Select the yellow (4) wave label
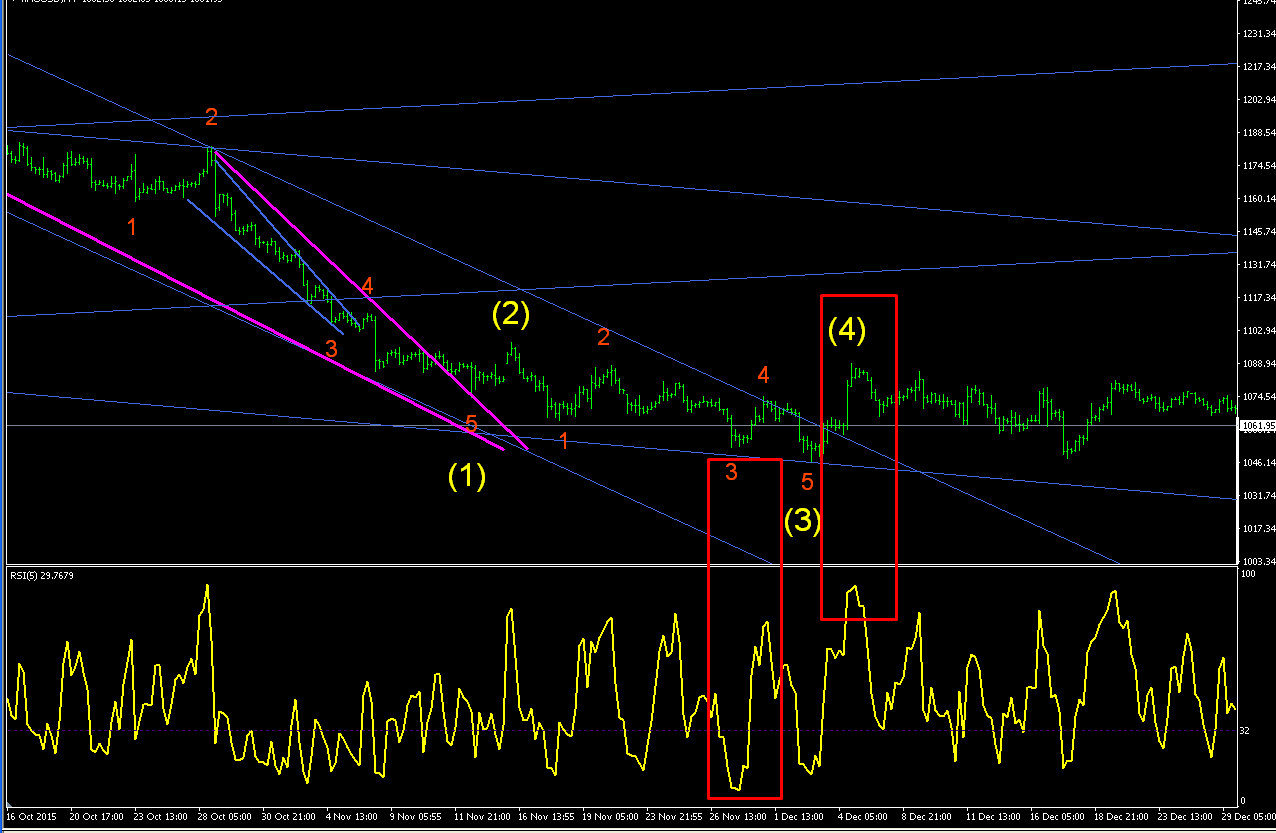The width and height of the screenshot is (1276, 833). click(846, 329)
